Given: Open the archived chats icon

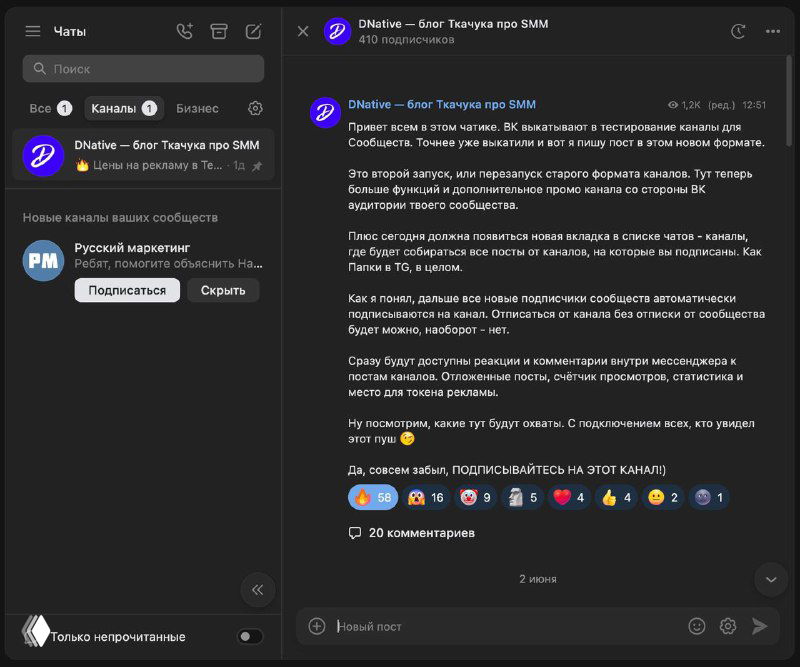Looking at the screenshot, I should [x=219, y=31].
